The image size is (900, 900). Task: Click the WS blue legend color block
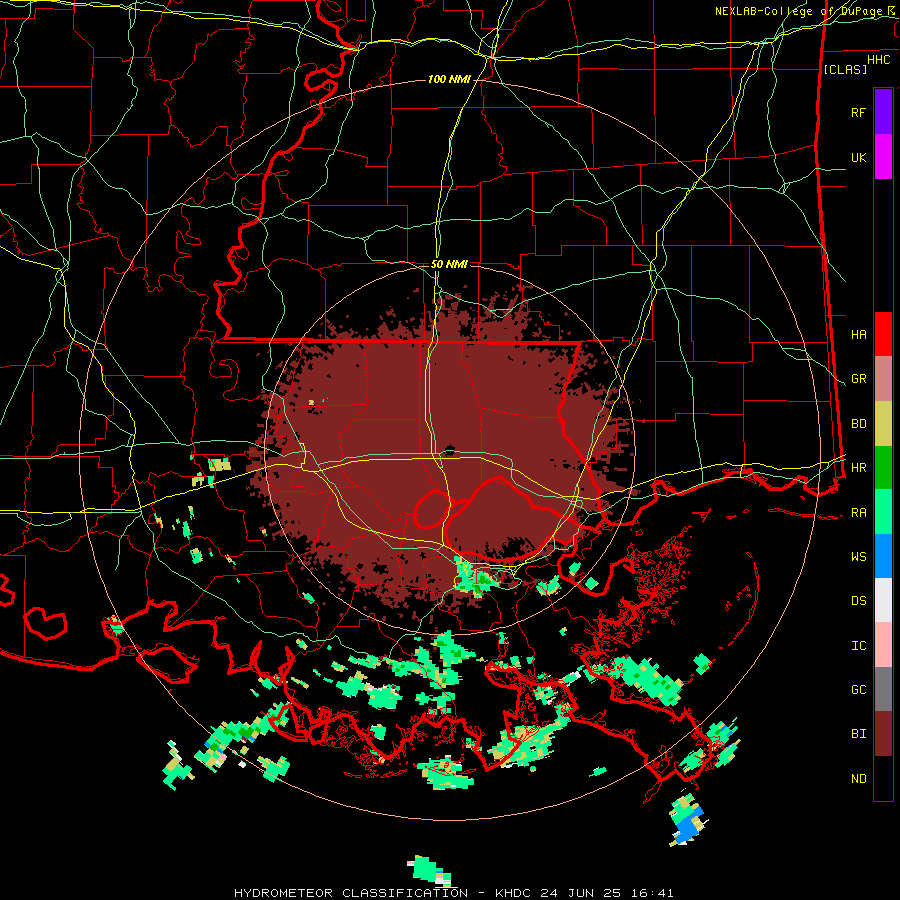coord(883,556)
